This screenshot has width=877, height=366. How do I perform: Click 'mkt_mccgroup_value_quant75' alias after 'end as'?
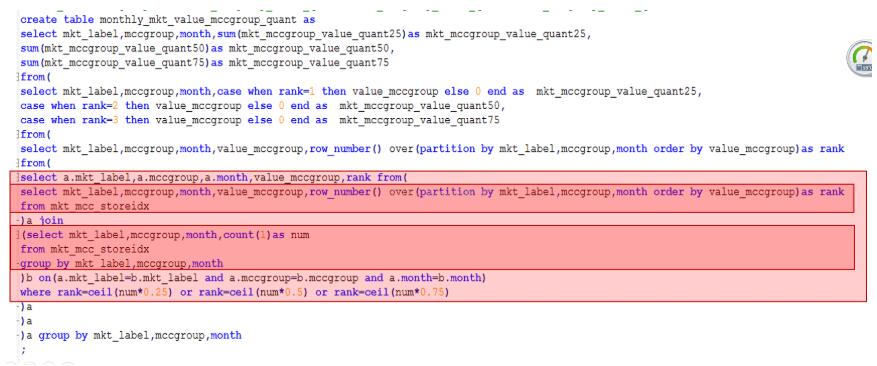419,120
